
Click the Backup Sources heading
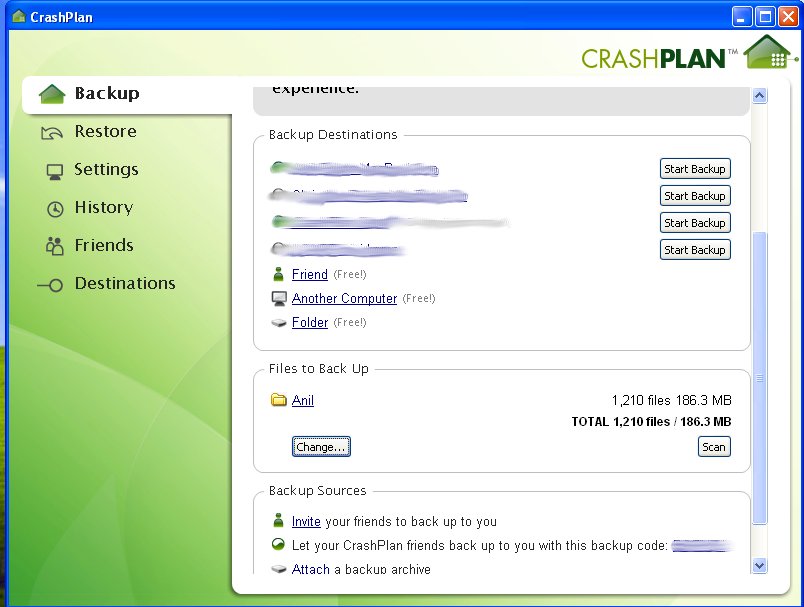click(x=317, y=491)
